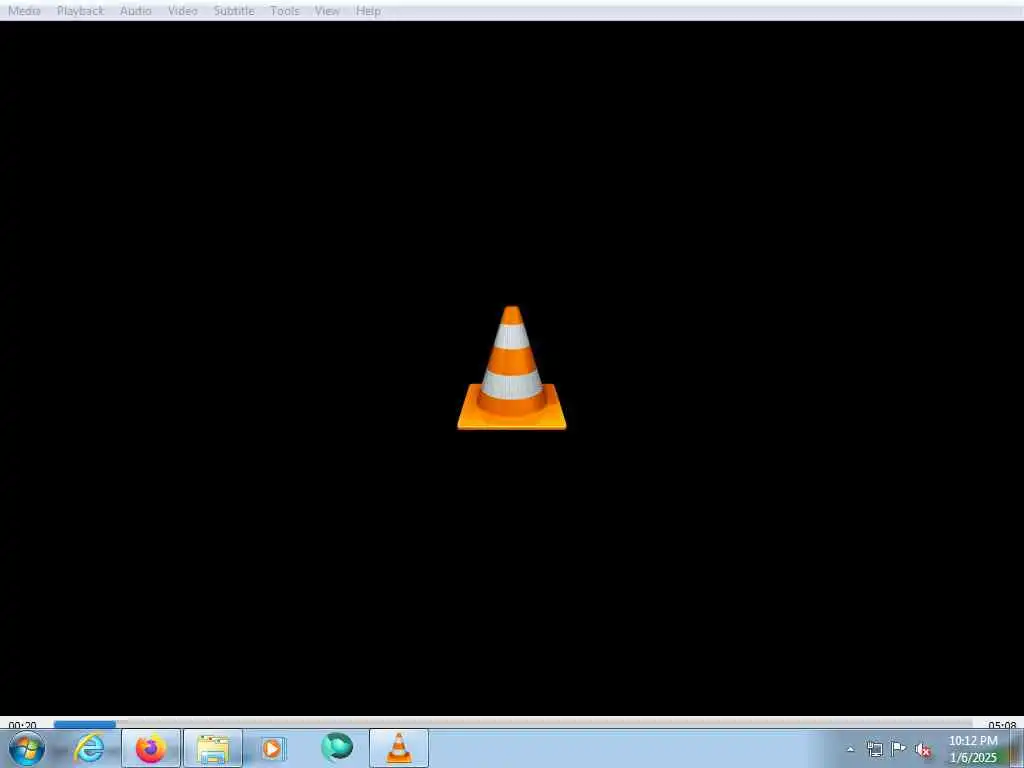
Task: Open Windows Explorer folder taskbar icon
Action: point(213,748)
